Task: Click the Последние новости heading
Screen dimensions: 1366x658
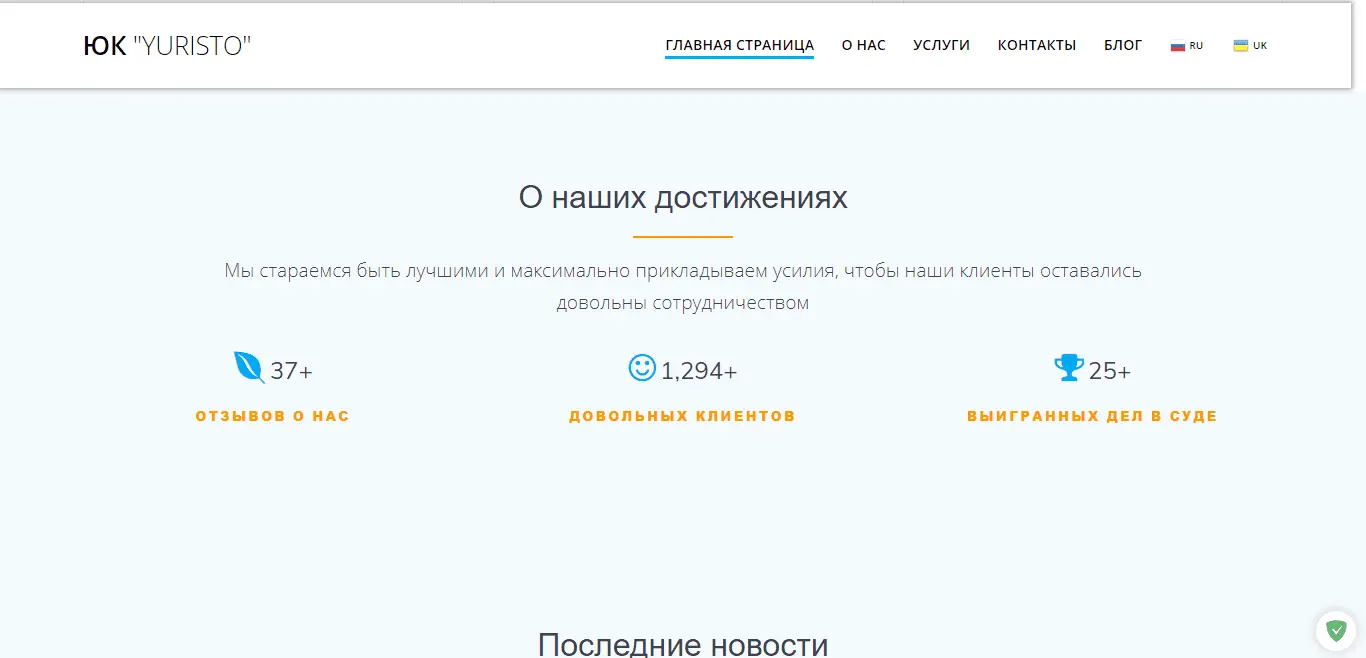Action: [683, 643]
